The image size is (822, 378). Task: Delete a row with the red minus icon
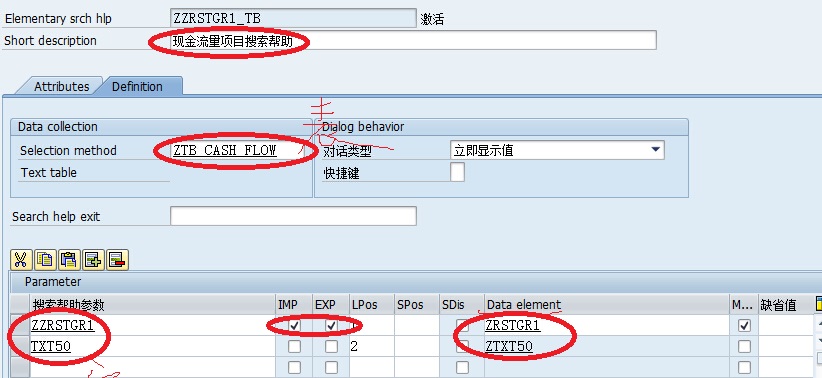[x=117, y=260]
